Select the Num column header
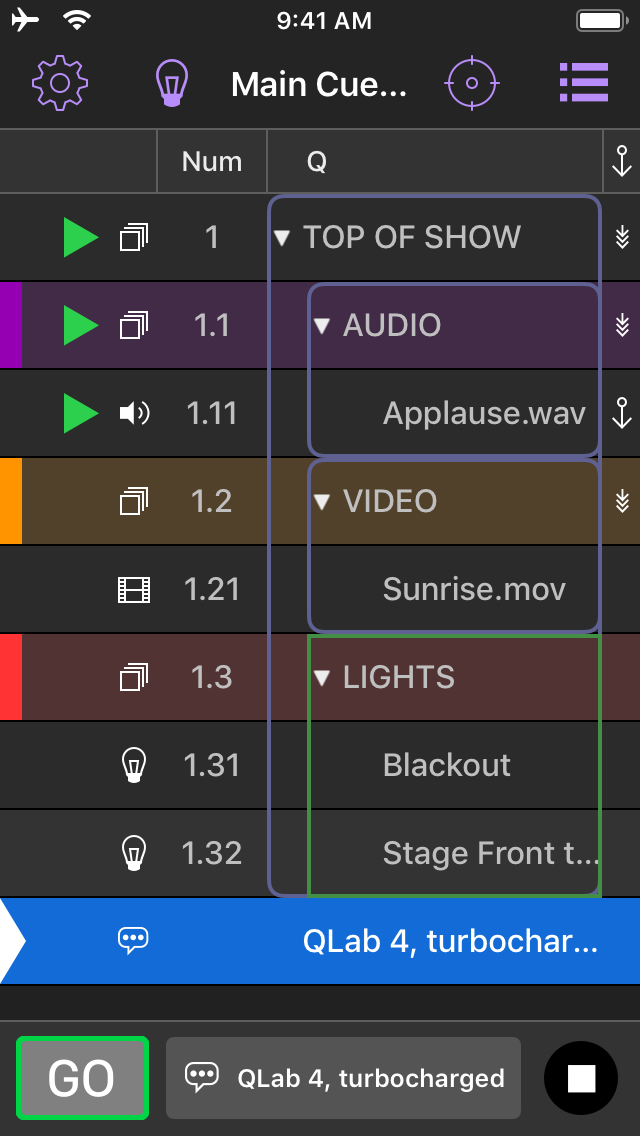The width and height of the screenshot is (640, 1136). point(211,161)
